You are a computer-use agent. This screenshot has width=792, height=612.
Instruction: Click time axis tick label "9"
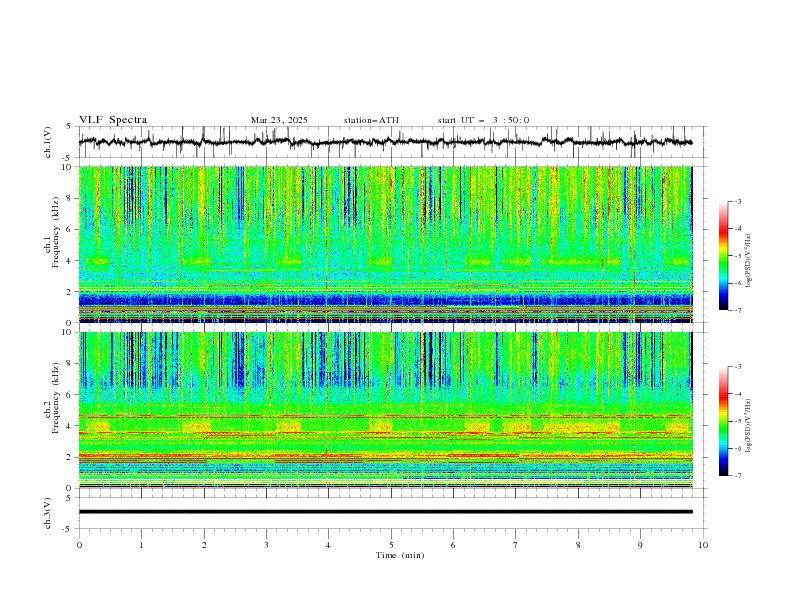click(640, 545)
